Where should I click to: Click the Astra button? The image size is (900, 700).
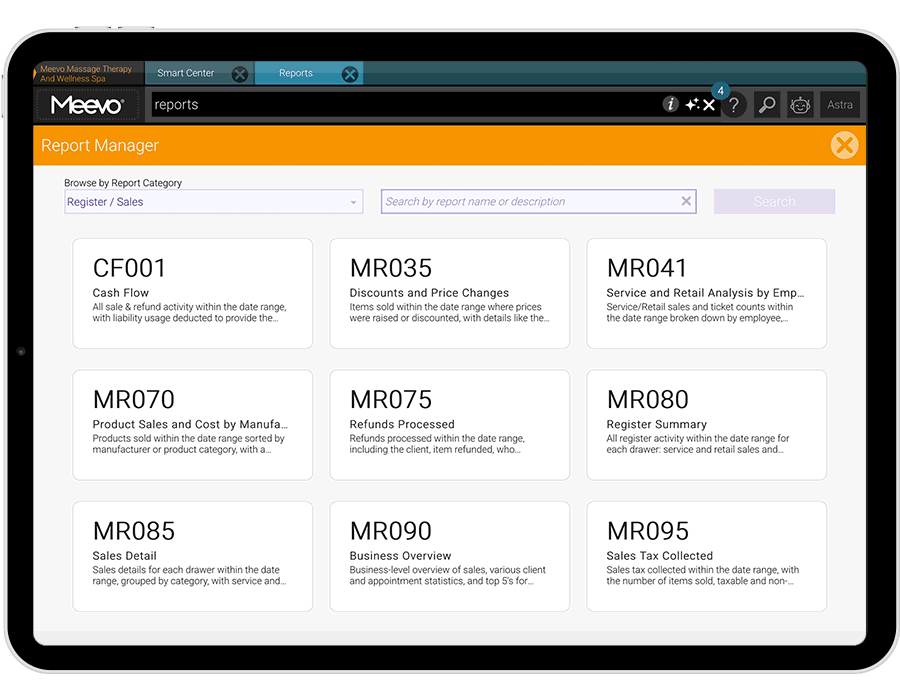click(840, 105)
